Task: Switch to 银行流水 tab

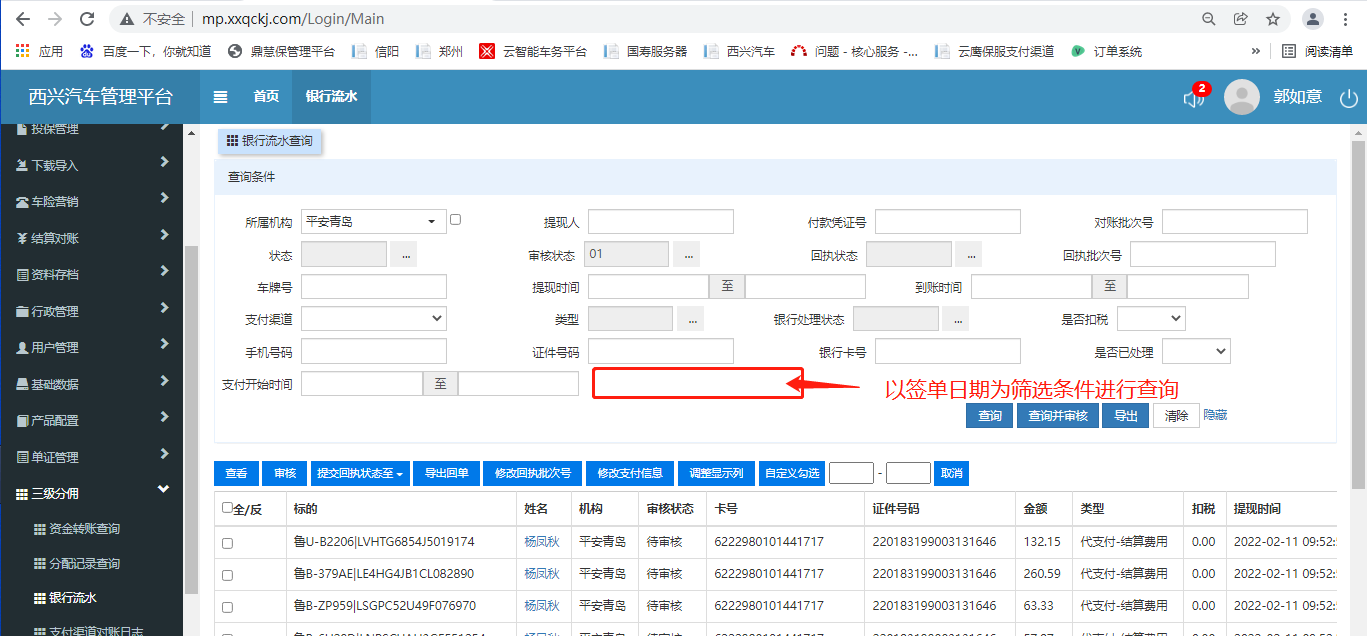Action: coord(331,97)
